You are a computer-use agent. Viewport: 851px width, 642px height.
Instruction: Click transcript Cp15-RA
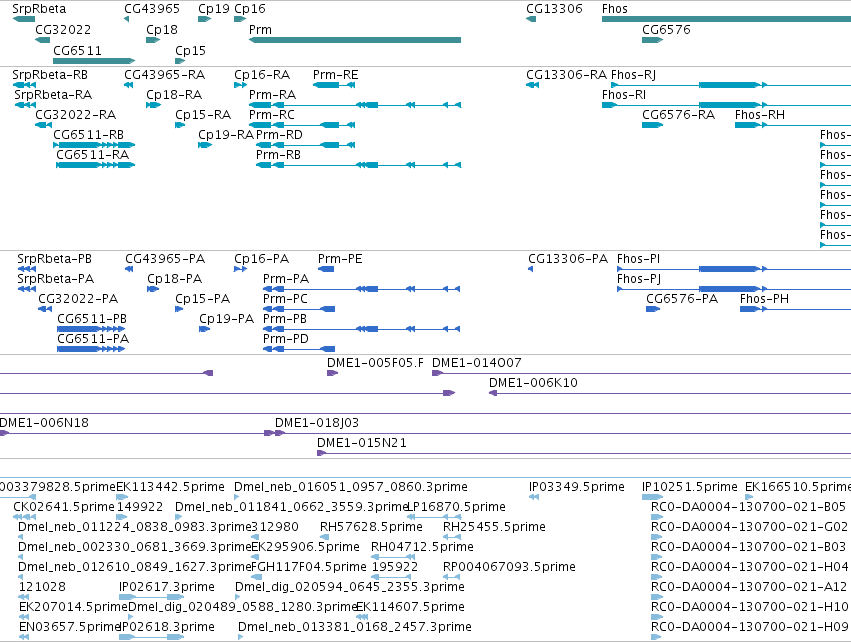click(203, 115)
